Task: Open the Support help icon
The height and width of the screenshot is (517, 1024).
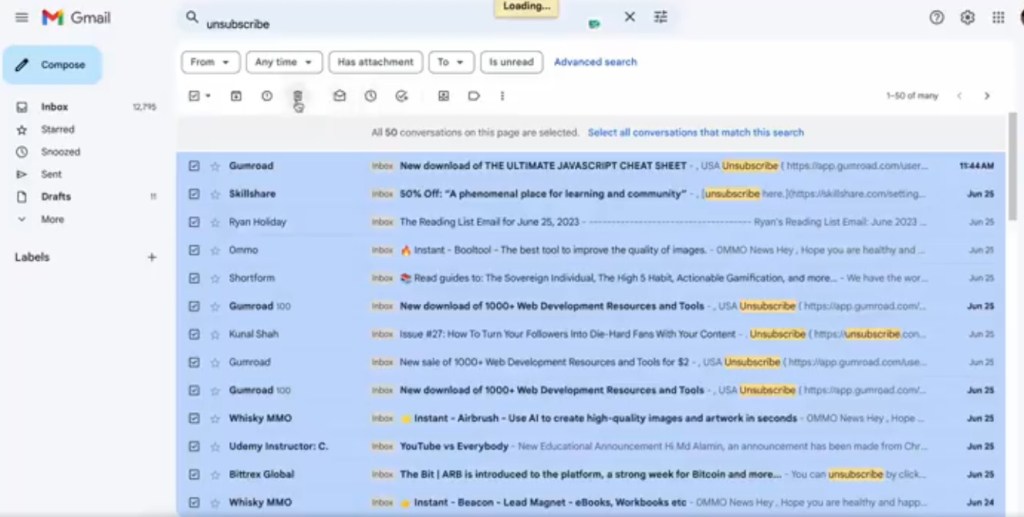Action: pyautogui.click(x=936, y=18)
